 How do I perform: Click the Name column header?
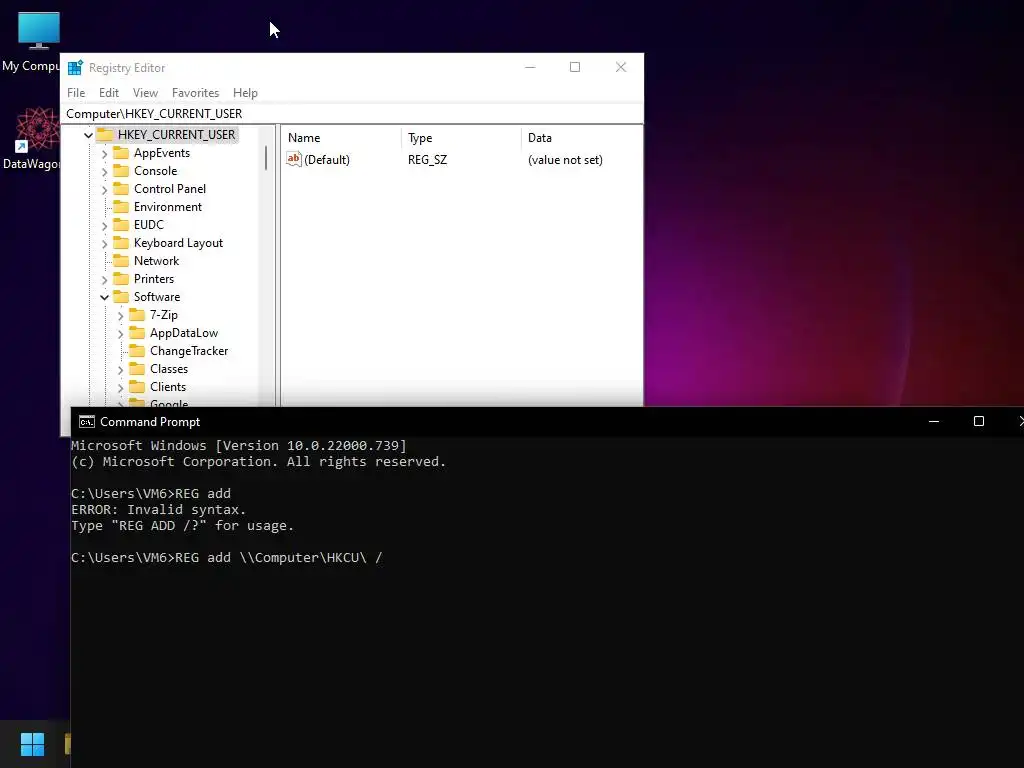(342, 138)
